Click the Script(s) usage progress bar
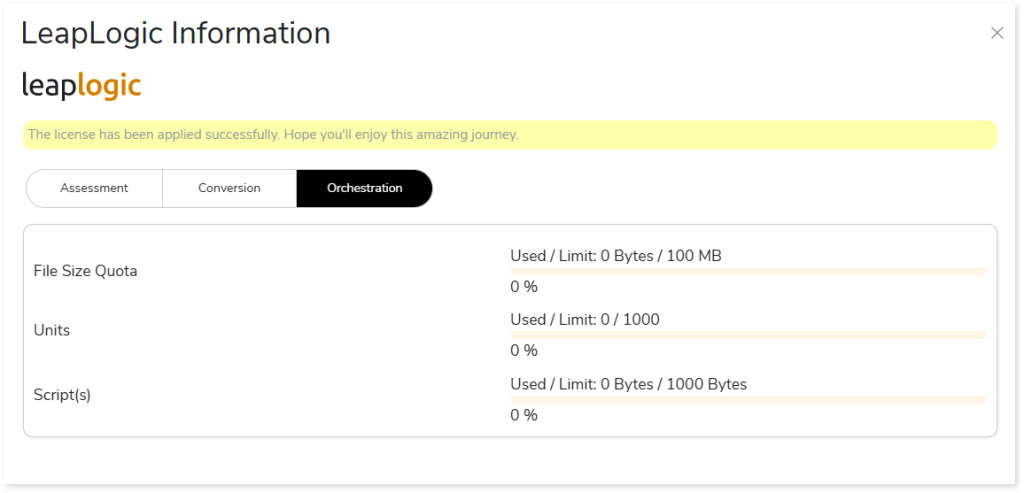Screen dimensions: 1024x493 [748, 399]
